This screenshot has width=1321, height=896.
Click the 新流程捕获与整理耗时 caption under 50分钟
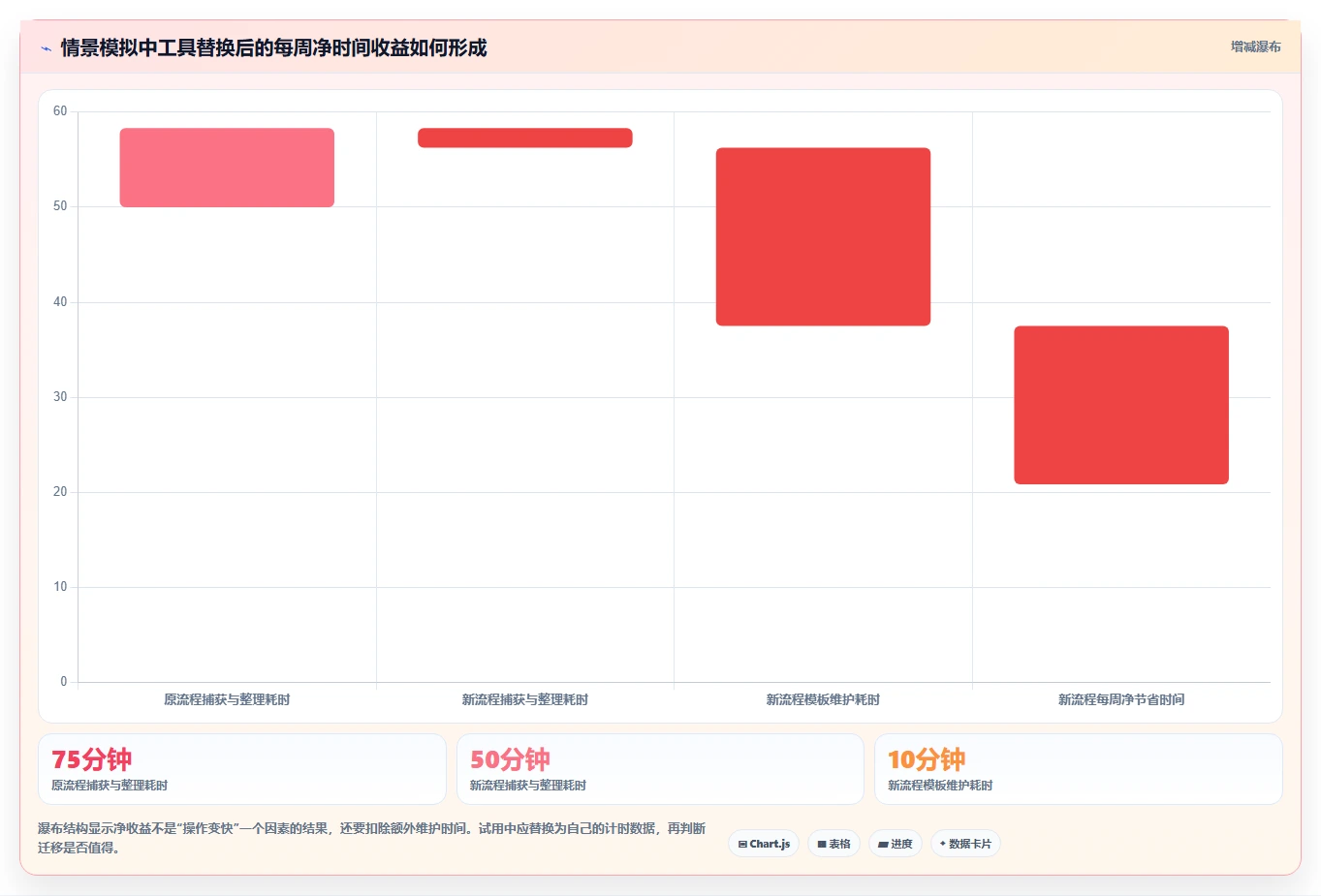[528, 786]
